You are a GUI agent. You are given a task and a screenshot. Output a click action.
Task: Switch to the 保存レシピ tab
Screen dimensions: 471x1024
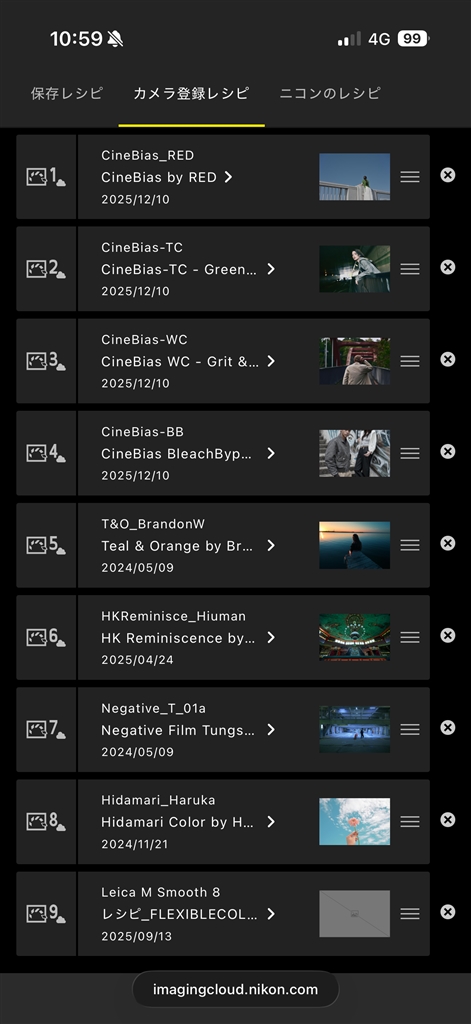point(67,93)
